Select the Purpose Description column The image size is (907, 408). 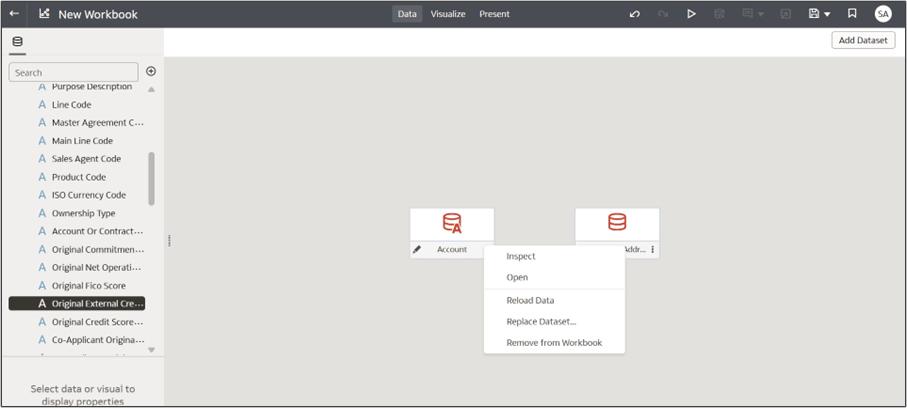pos(92,86)
